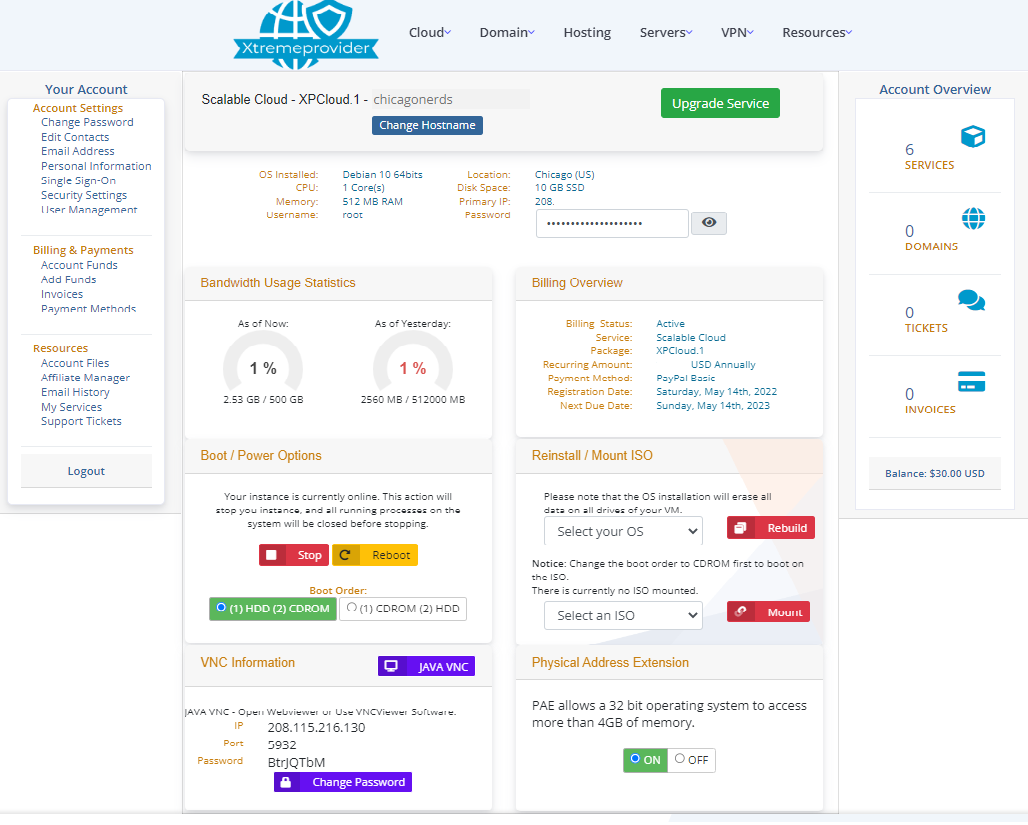
Task: Click the chicagonerds hostname field
Action: click(450, 100)
